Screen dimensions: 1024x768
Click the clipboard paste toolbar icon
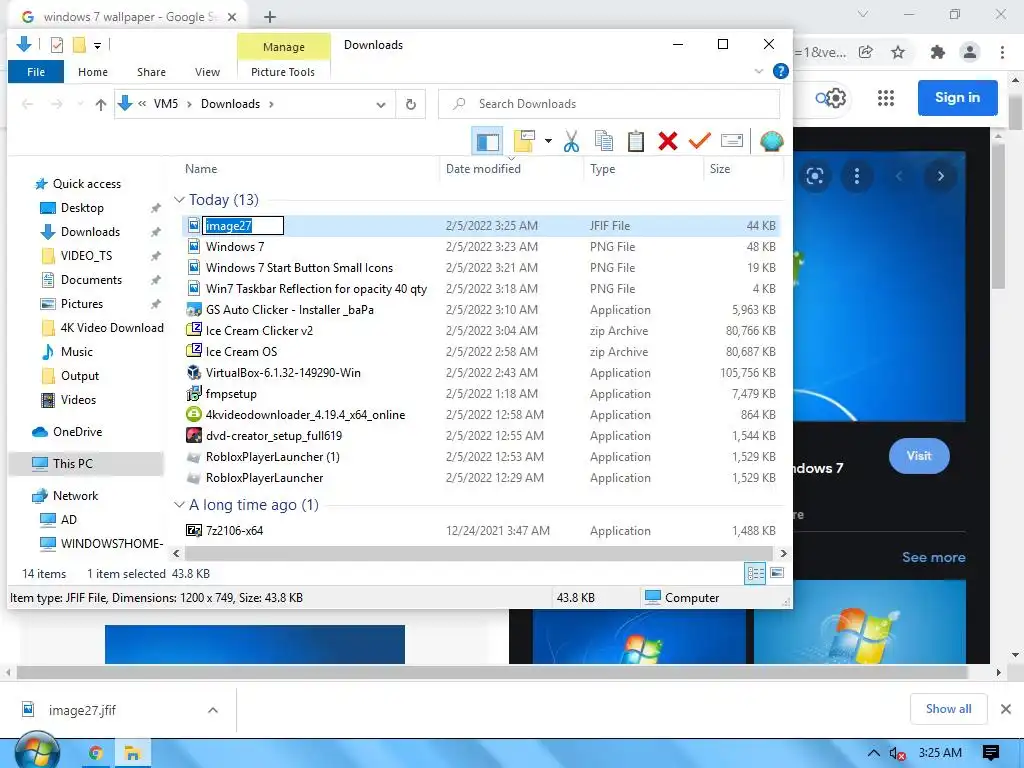635,141
